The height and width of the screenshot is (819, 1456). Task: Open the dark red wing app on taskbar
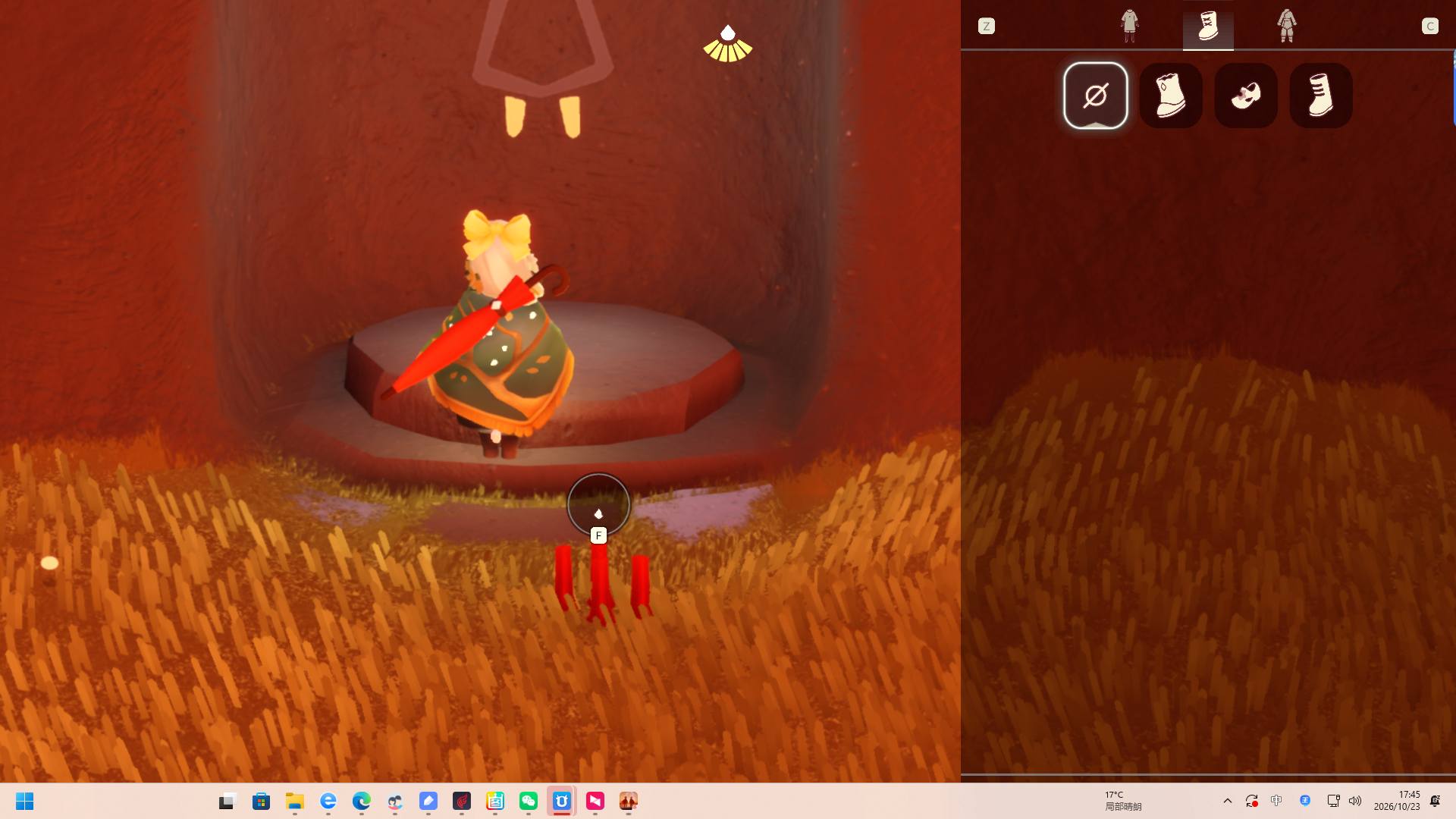click(461, 802)
